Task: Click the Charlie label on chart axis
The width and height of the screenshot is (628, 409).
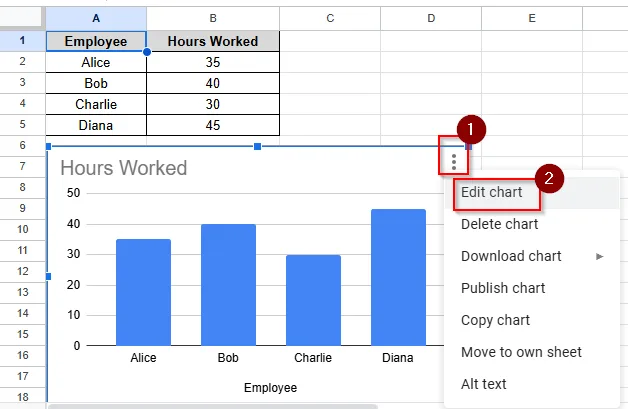Action: pos(313,357)
